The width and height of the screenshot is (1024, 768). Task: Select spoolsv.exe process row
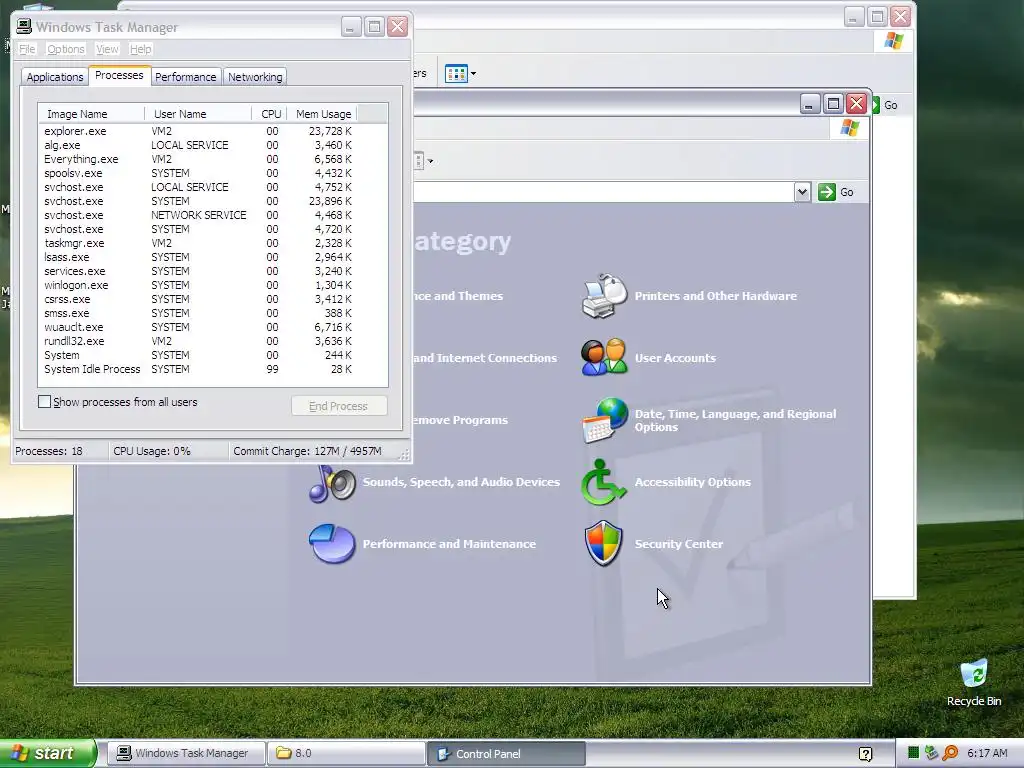point(198,173)
